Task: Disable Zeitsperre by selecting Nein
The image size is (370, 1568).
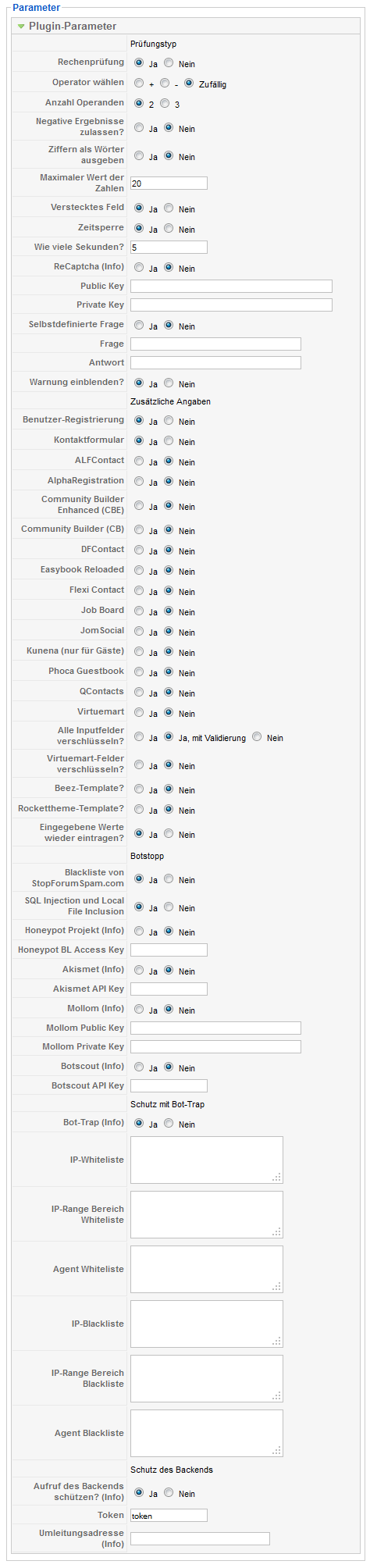Action: tap(169, 229)
